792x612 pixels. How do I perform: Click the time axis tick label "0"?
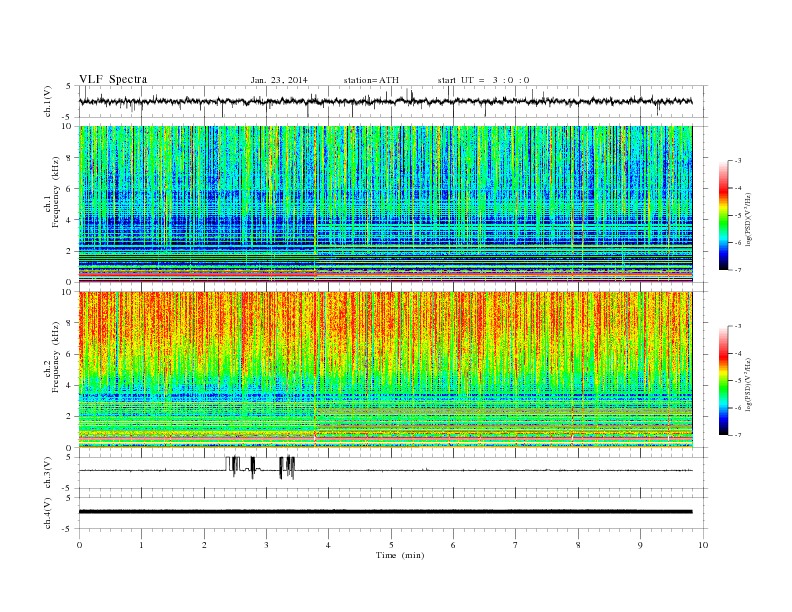pyautogui.click(x=79, y=545)
